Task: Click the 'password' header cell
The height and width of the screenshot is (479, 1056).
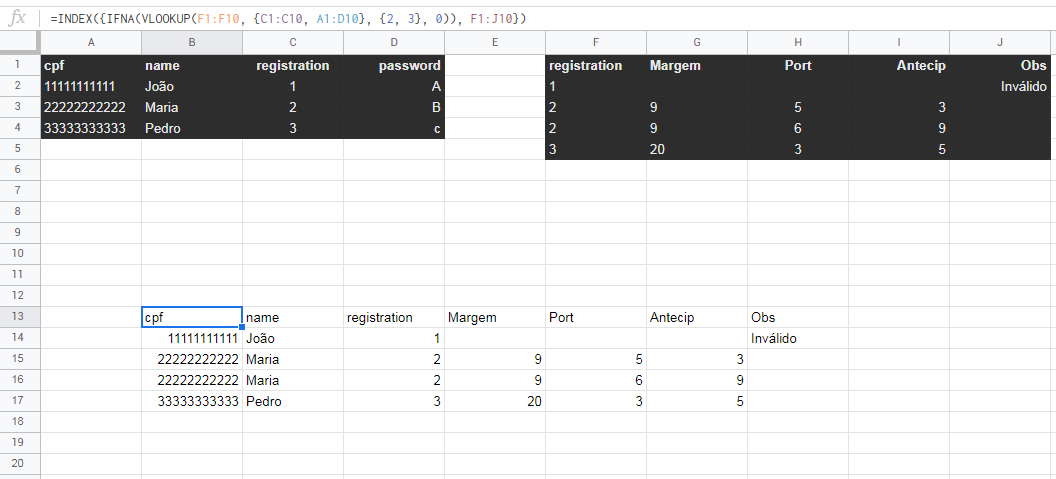Action: click(x=394, y=65)
